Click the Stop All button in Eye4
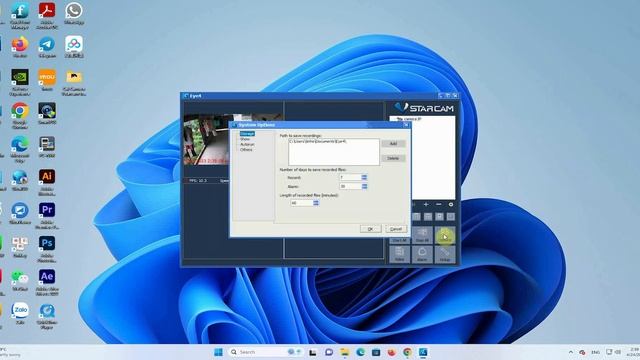Screen dimensions: 640x360 [x=422, y=236]
